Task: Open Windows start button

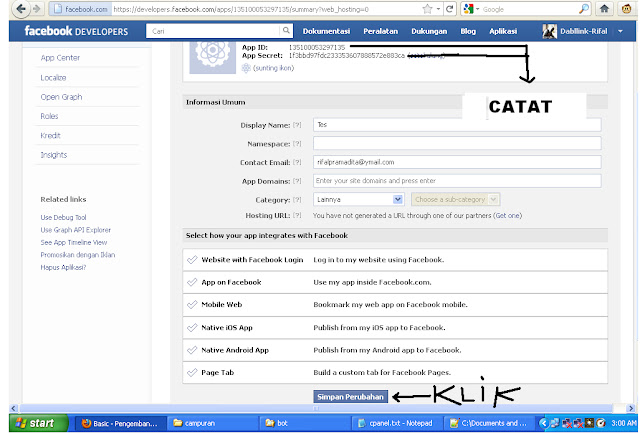Action: [x=39, y=423]
